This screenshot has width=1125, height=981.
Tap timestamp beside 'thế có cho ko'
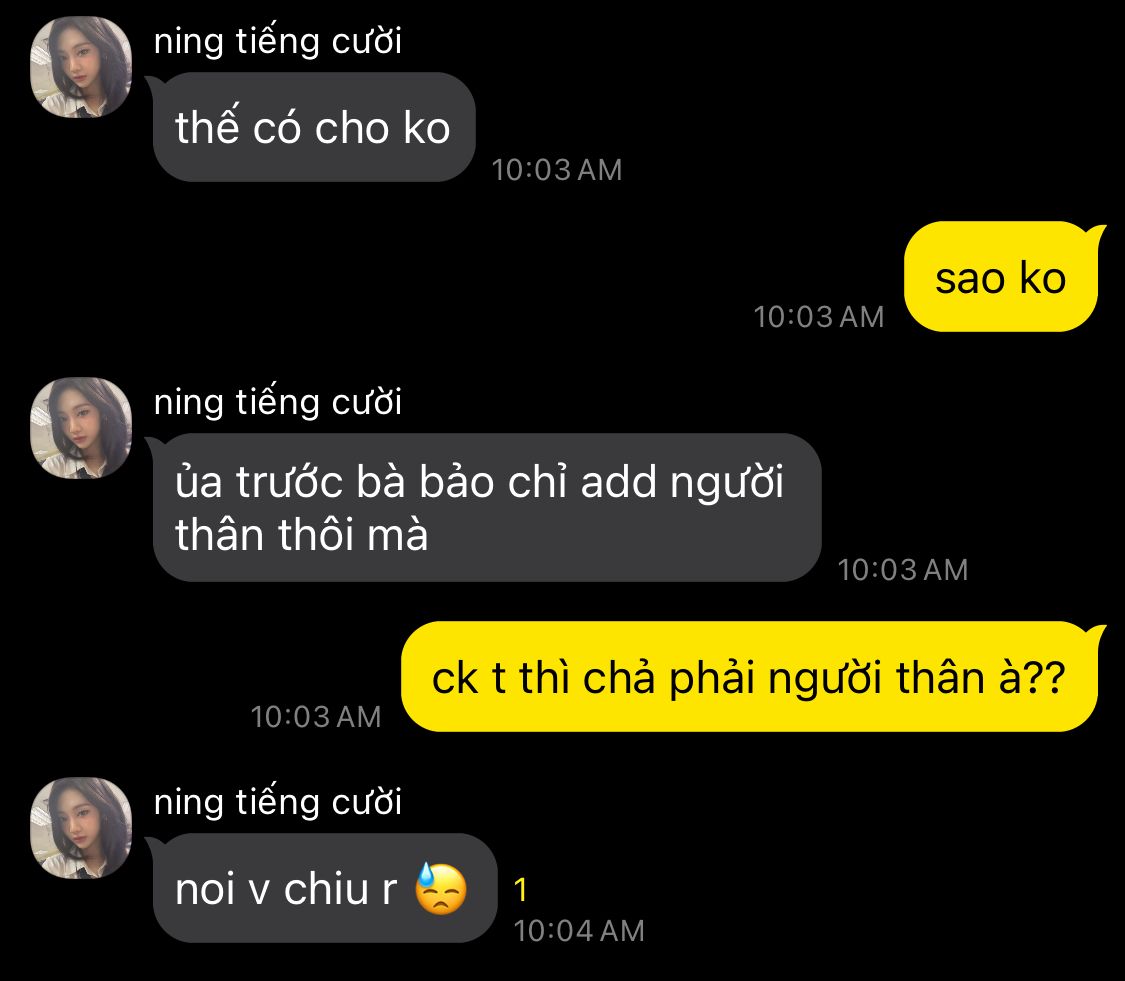(x=557, y=170)
